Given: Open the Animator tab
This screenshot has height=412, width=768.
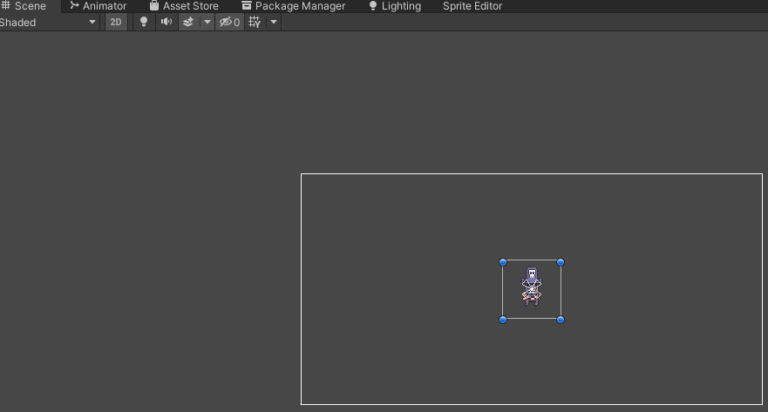Looking at the screenshot, I should (98, 6).
